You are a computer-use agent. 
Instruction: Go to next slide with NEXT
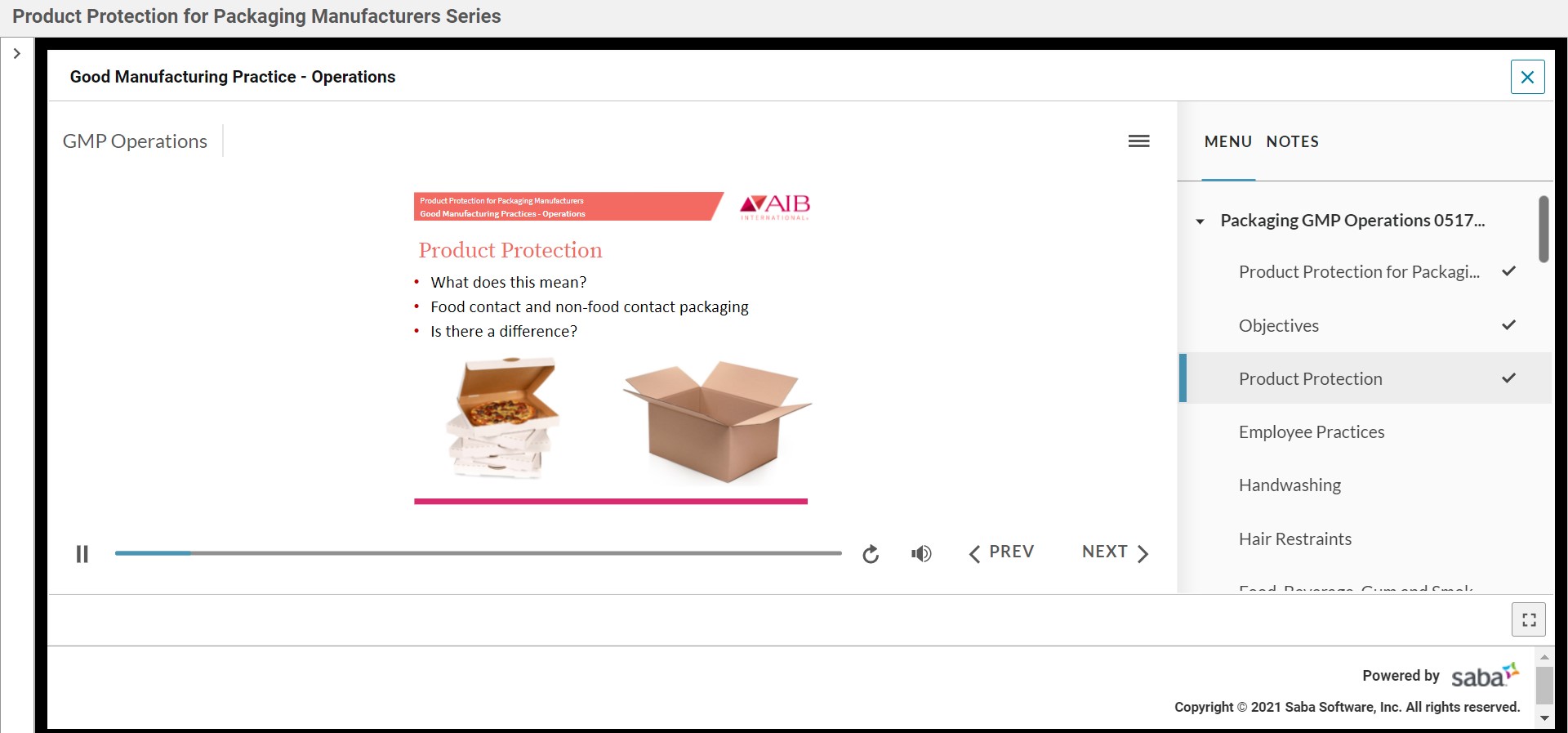click(1115, 552)
